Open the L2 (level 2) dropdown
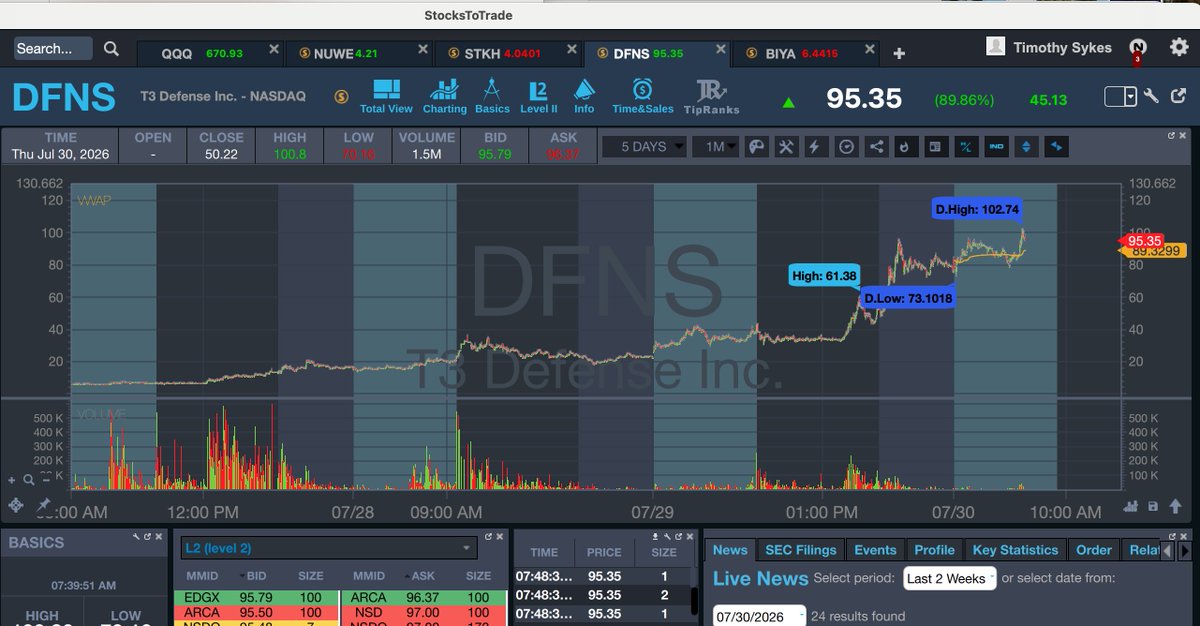The width and height of the screenshot is (1200, 626). (328, 548)
